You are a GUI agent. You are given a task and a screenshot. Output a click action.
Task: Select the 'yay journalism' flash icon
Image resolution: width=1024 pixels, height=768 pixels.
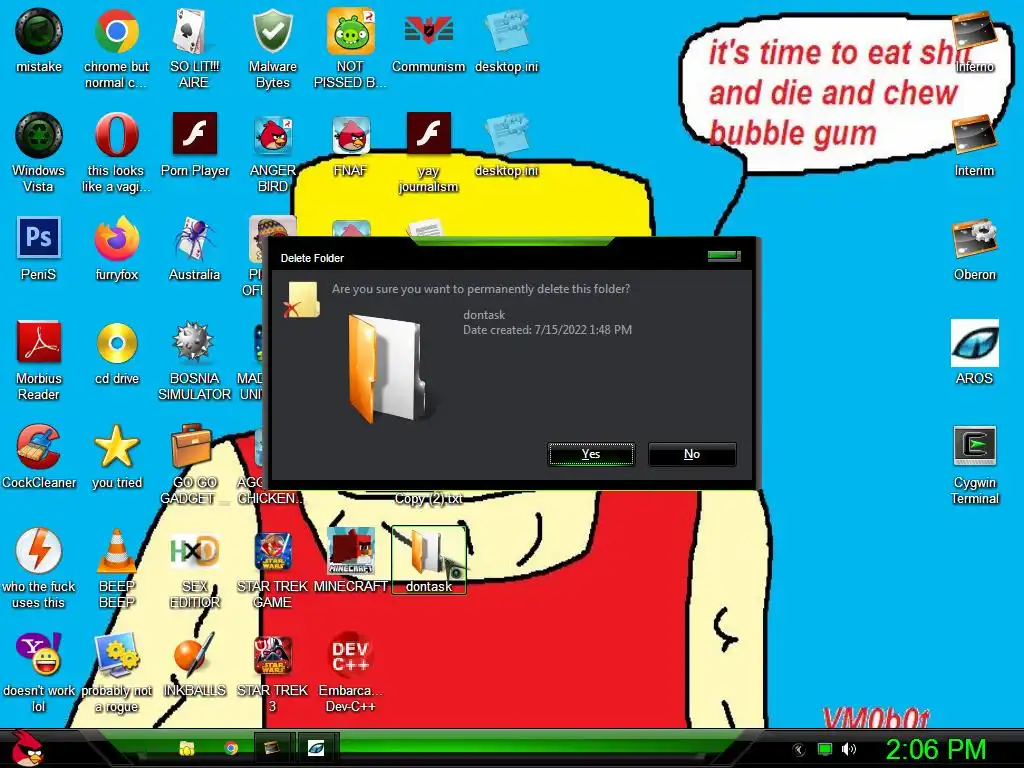(428, 153)
